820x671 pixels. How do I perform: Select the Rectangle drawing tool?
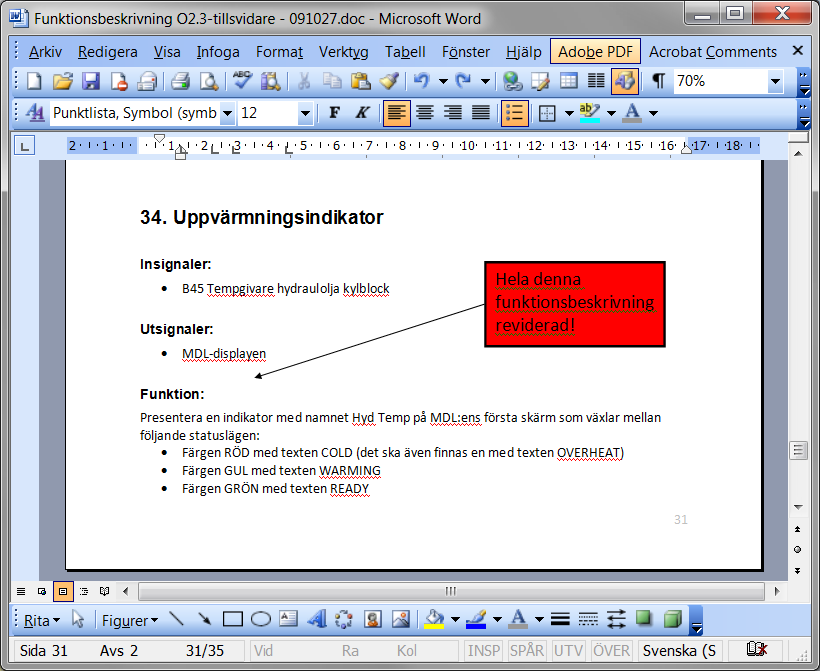tap(233, 620)
